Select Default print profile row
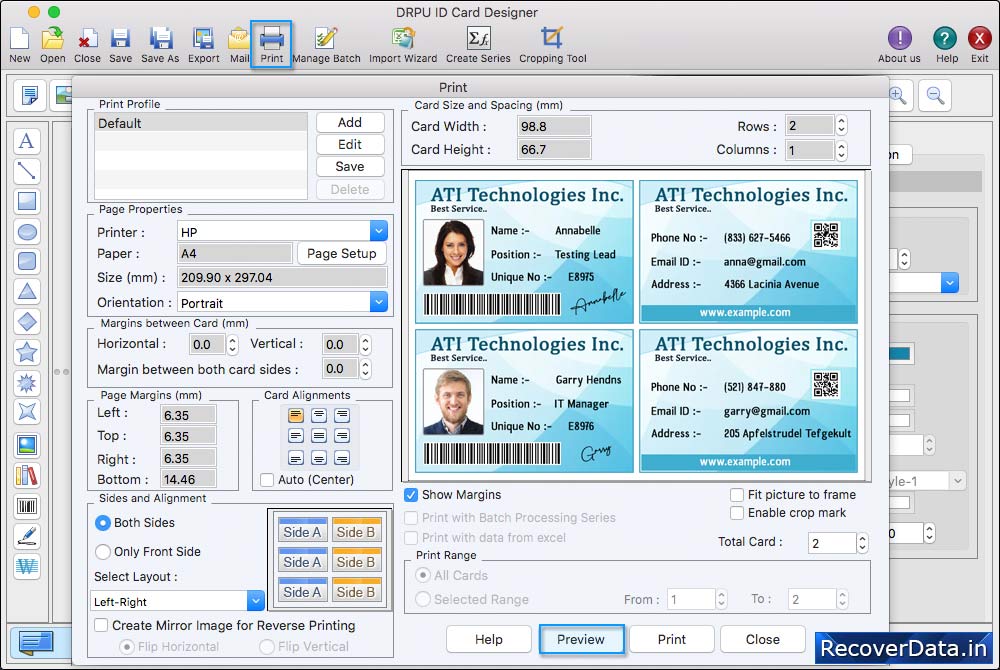 point(201,123)
